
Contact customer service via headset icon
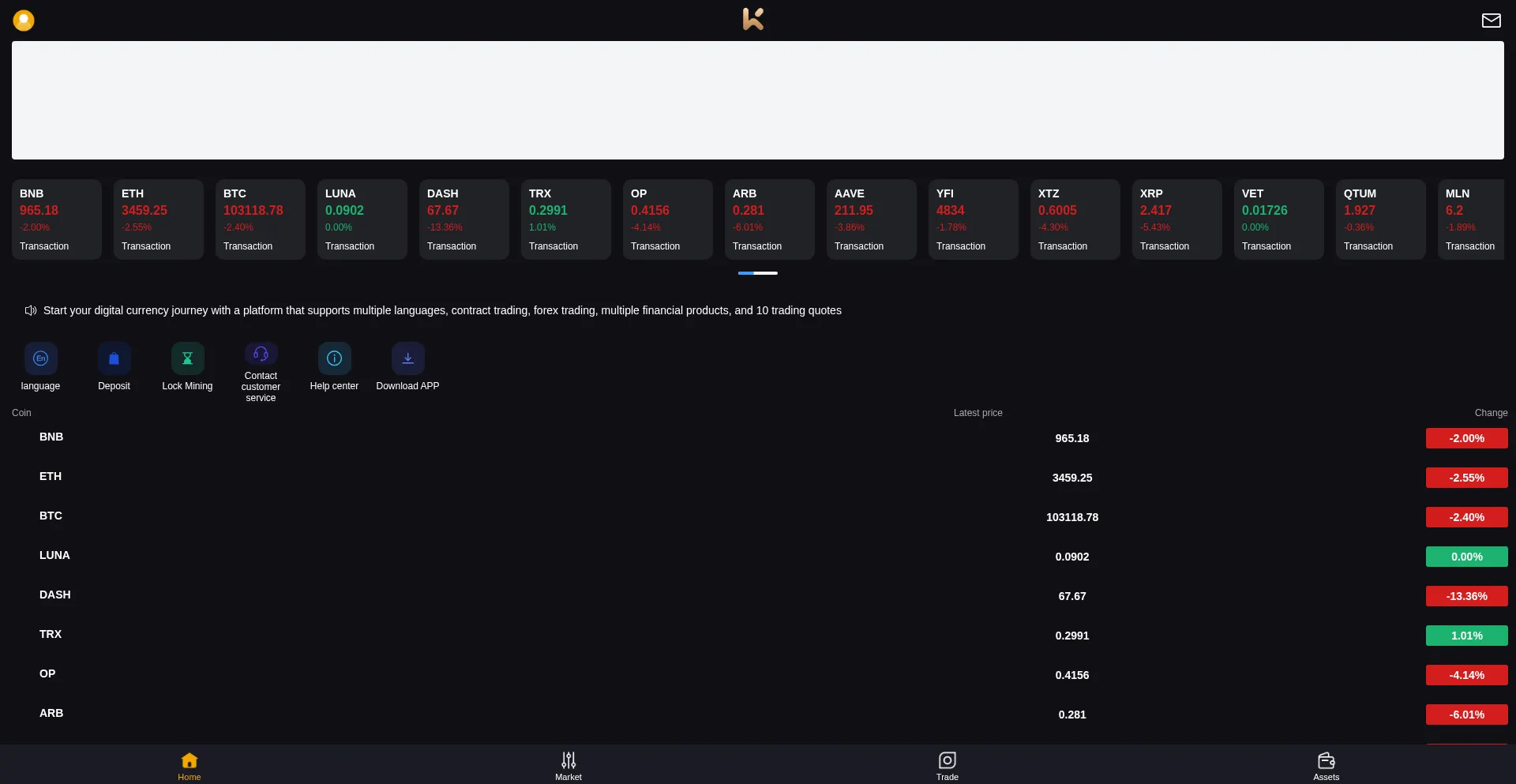coord(261,354)
